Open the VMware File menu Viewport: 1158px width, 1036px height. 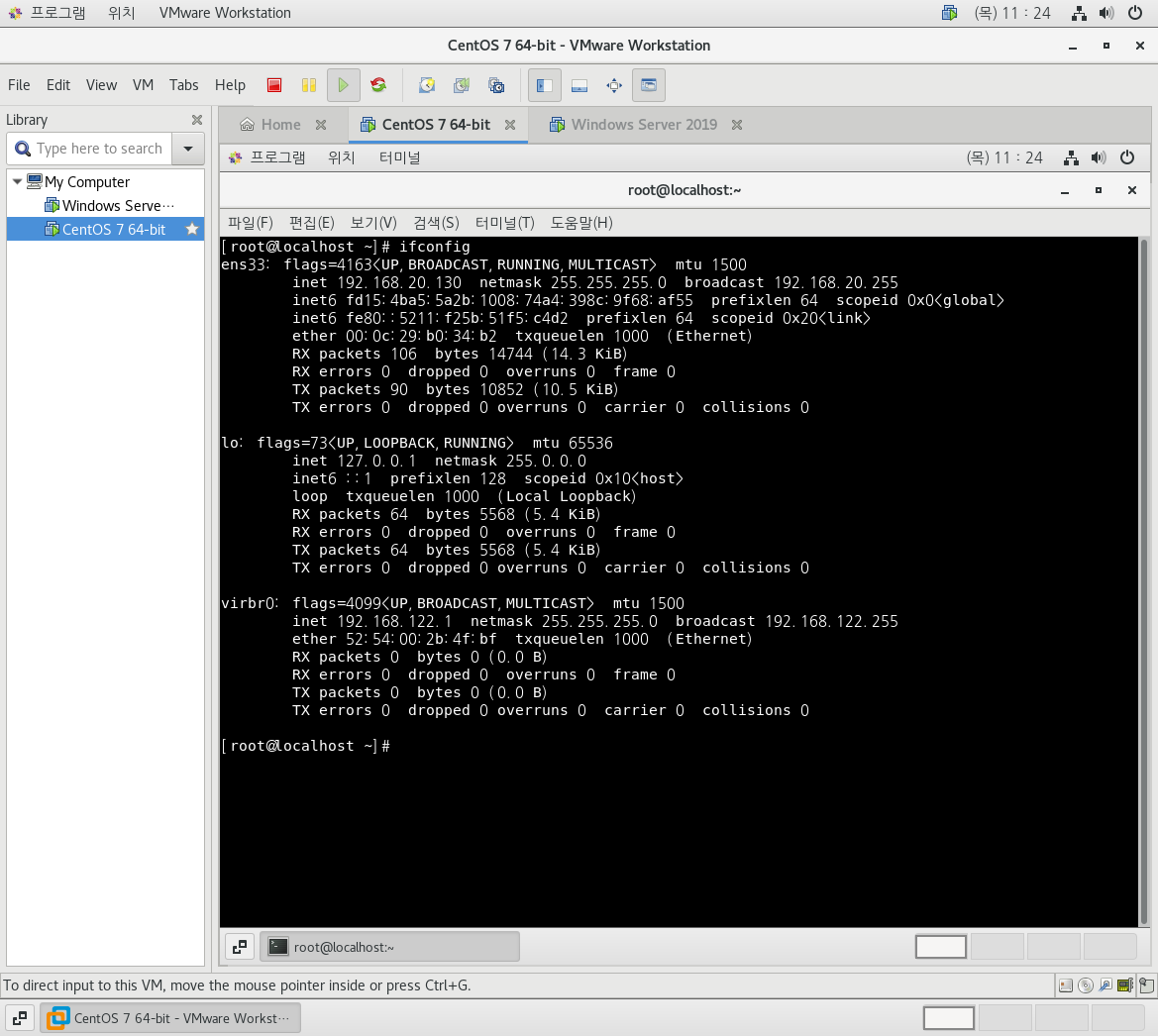pyautogui.click(x=19, y=85)
